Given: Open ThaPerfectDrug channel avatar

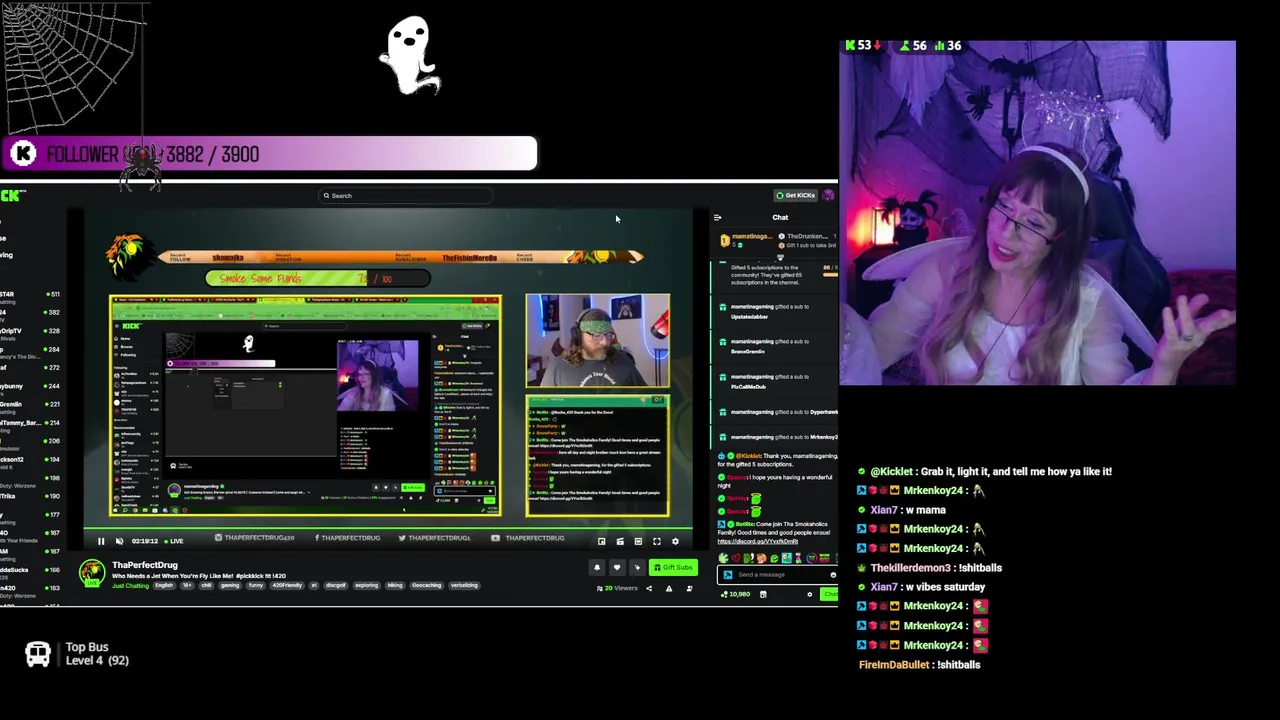Looking at the screenshot, I should (92, 572).
